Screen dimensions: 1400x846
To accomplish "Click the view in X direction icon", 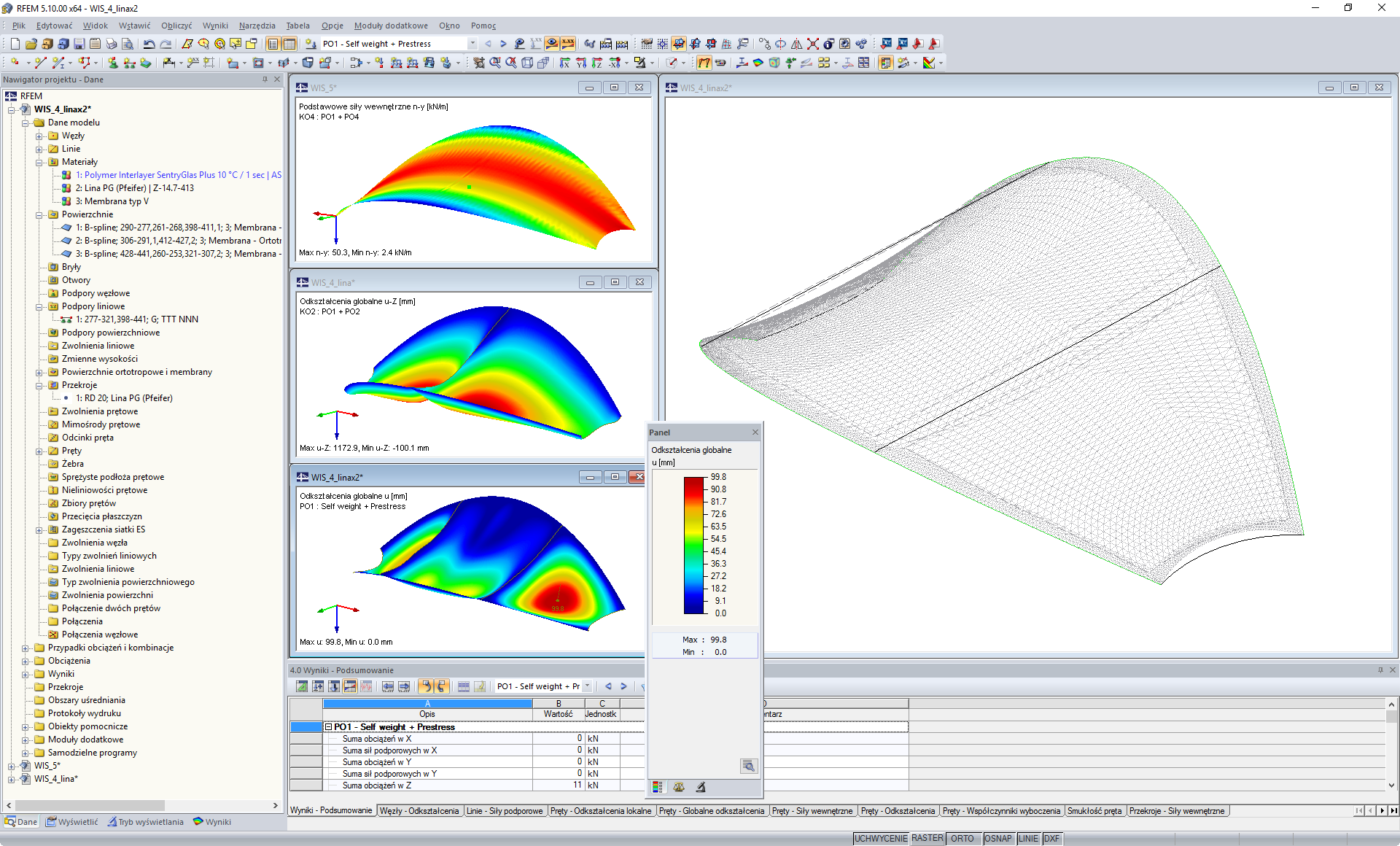I will click(x=564, y=63).
